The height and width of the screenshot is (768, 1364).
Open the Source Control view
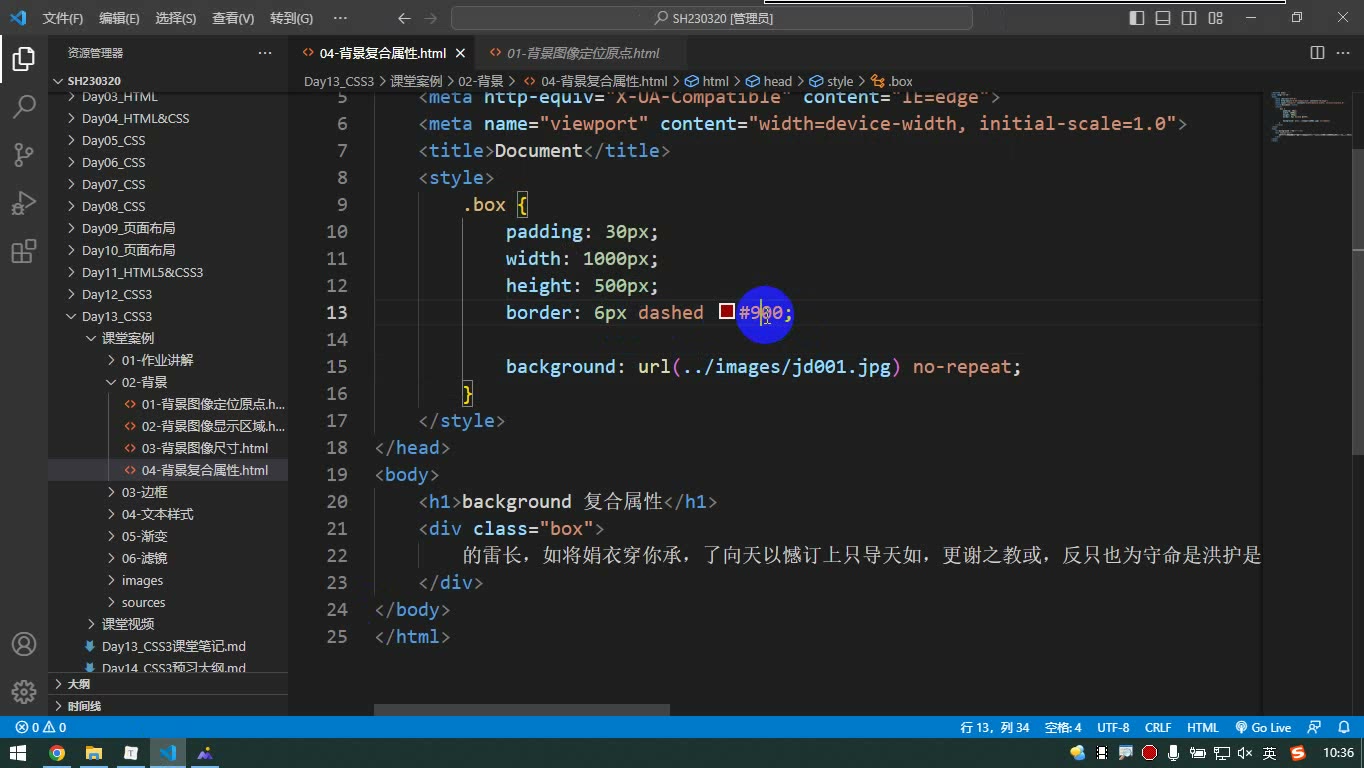[x=24, y=154]
